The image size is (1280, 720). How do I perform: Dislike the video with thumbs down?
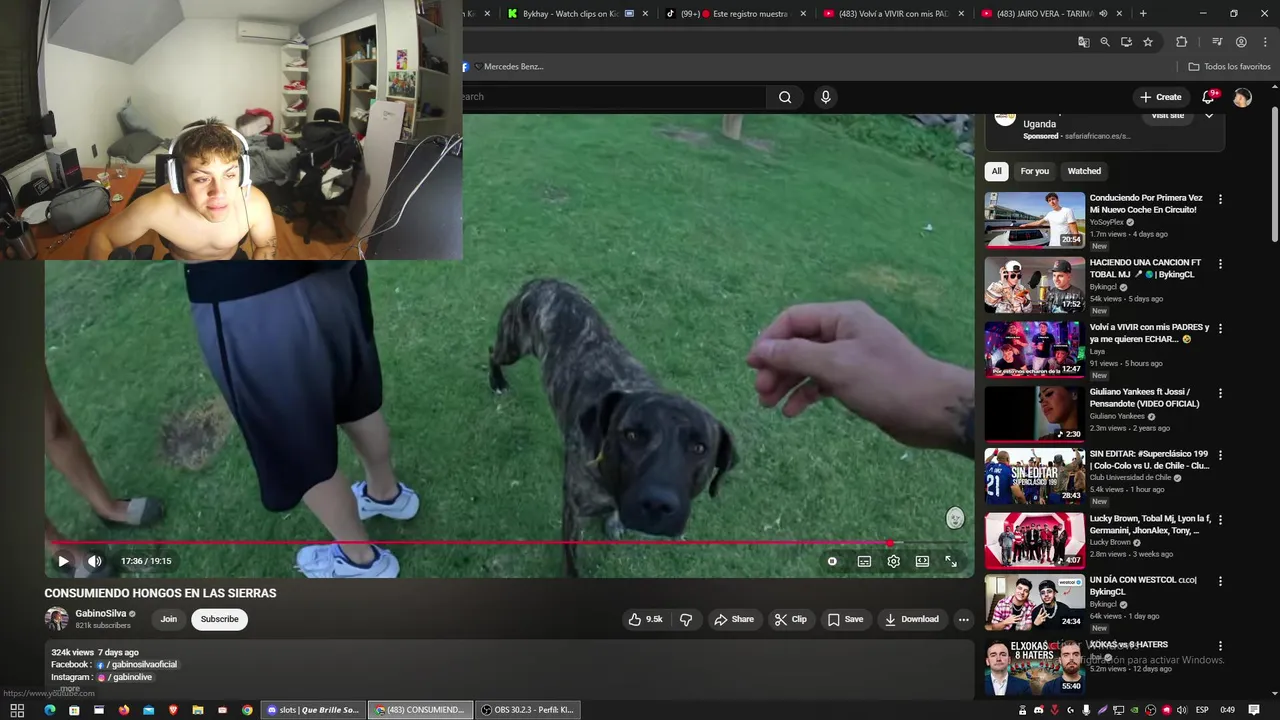[x=686, y=619]
